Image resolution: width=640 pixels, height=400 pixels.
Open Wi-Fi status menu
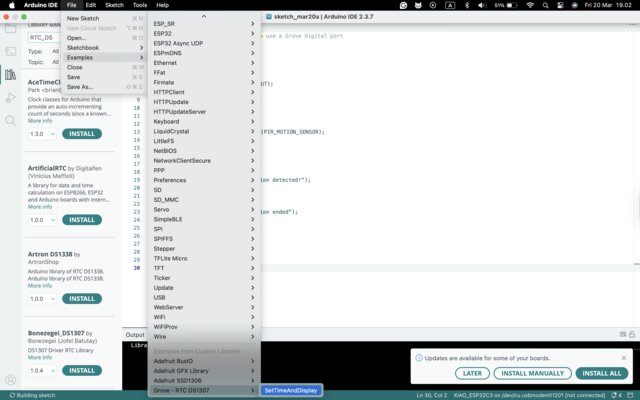tap(530, 5)
